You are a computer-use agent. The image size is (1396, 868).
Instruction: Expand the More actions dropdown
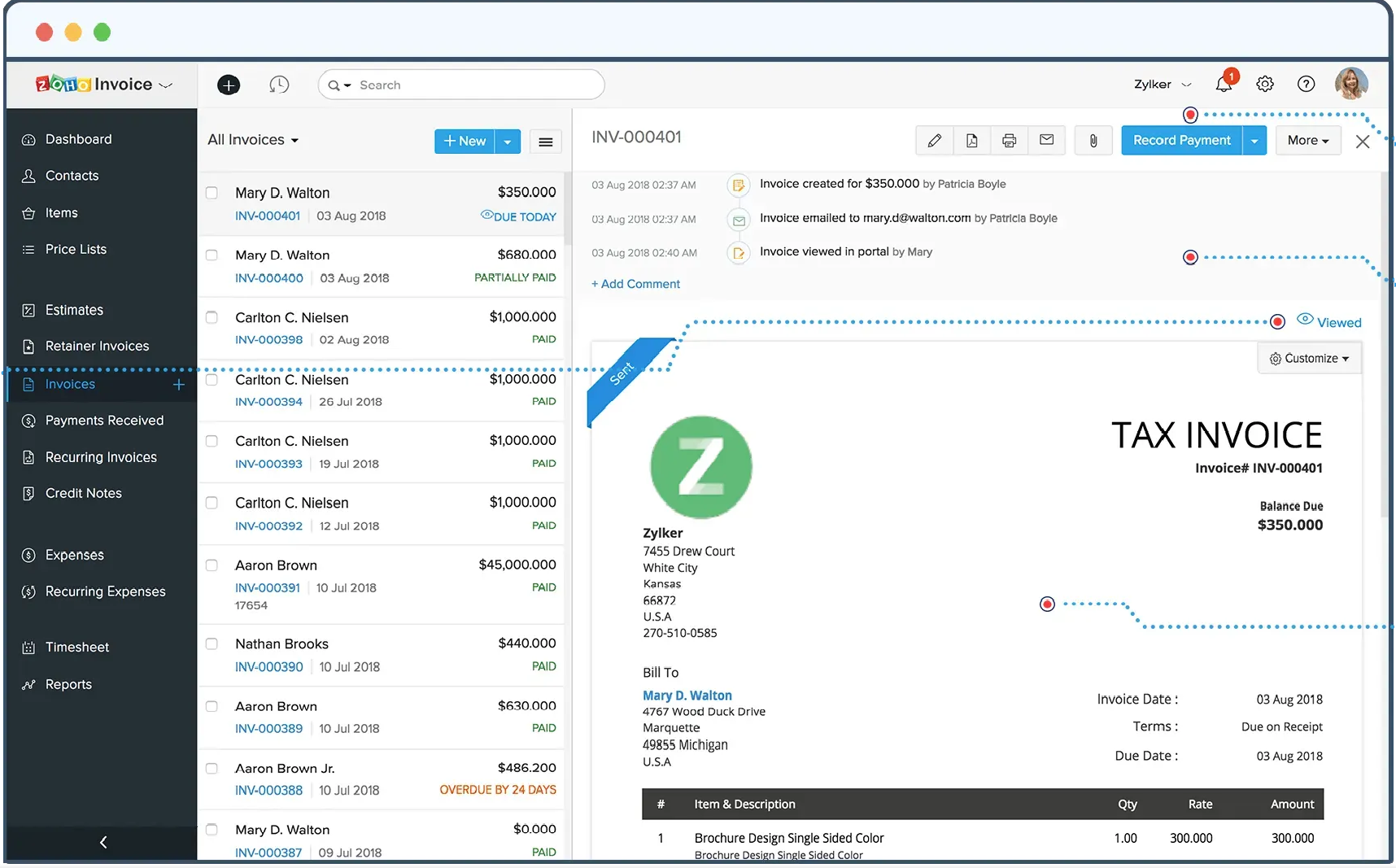click(1307, 140)
